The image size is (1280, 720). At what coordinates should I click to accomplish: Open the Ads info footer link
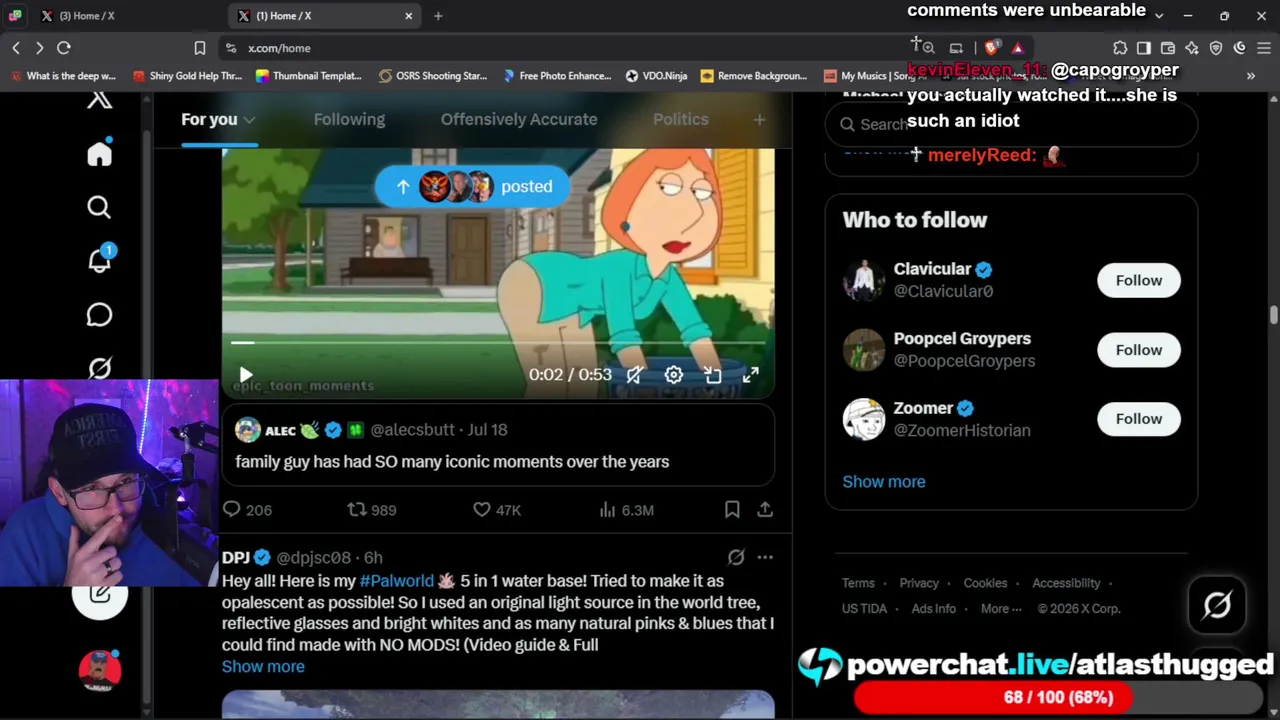point(934,609)
